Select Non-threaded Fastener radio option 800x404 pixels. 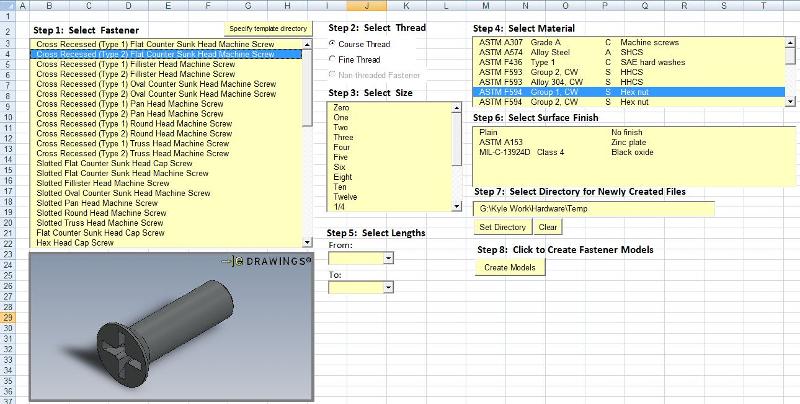[x=332, y=74]
